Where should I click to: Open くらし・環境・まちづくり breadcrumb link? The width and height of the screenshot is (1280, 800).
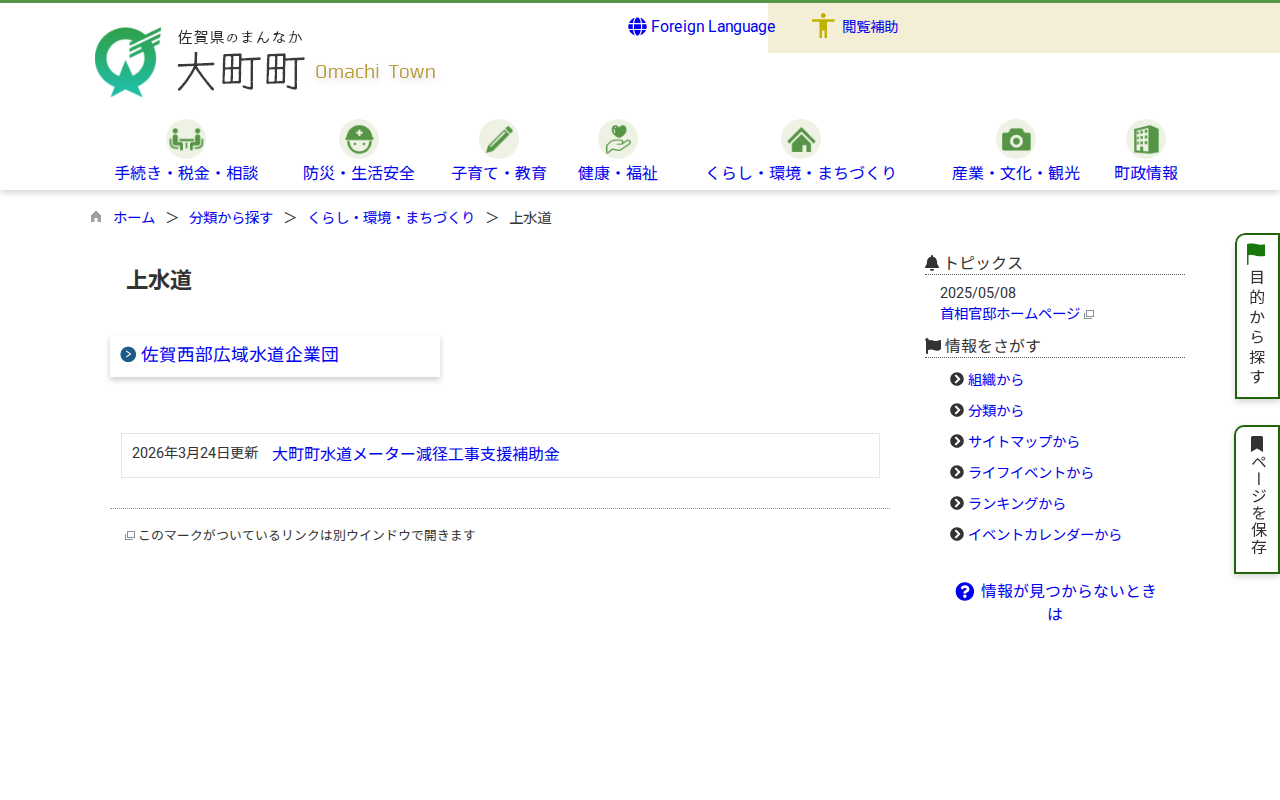[391, 217]
